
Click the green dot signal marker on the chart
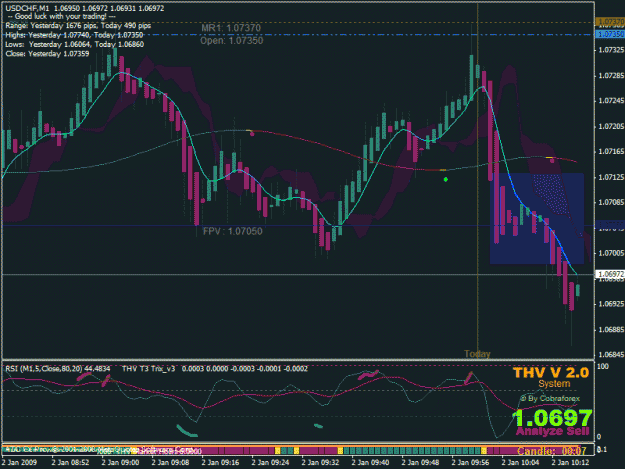tap(446, 180)
